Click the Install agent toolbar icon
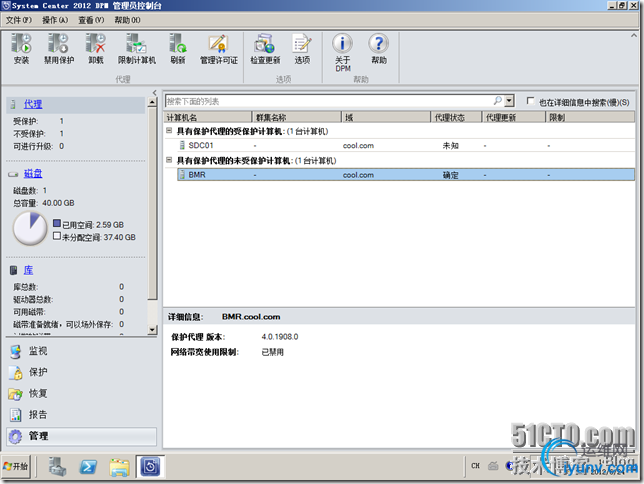The image size is (644, 484). click(21, 44)
